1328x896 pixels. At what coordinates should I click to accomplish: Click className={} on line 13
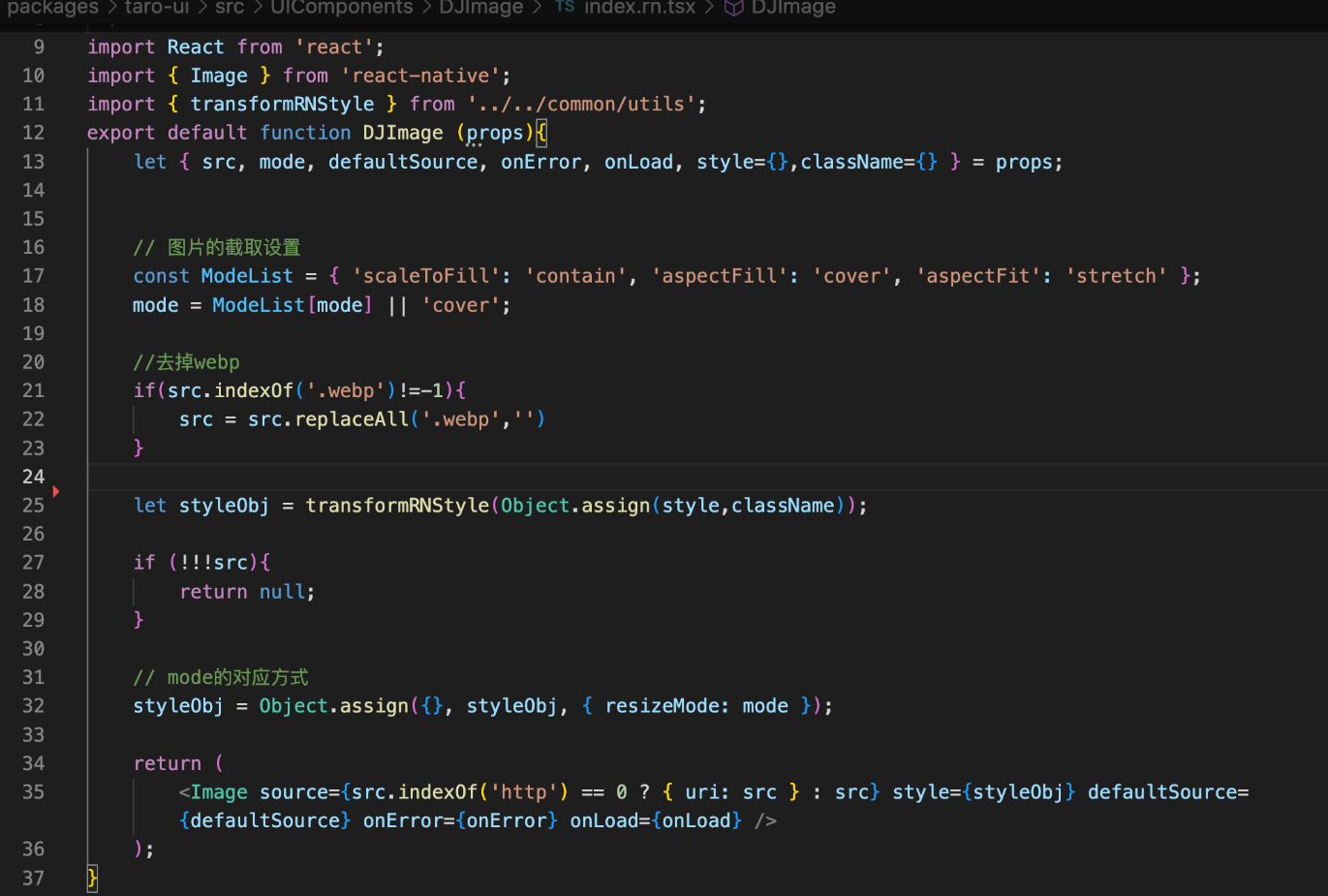[869, 162]
